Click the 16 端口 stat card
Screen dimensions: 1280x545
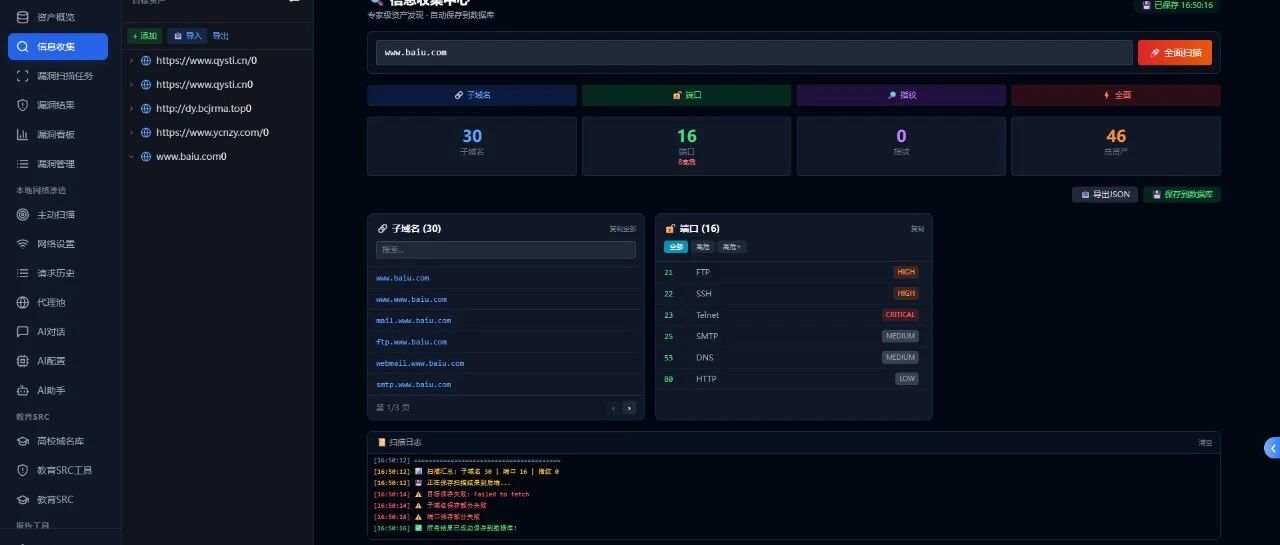point(686,146)
